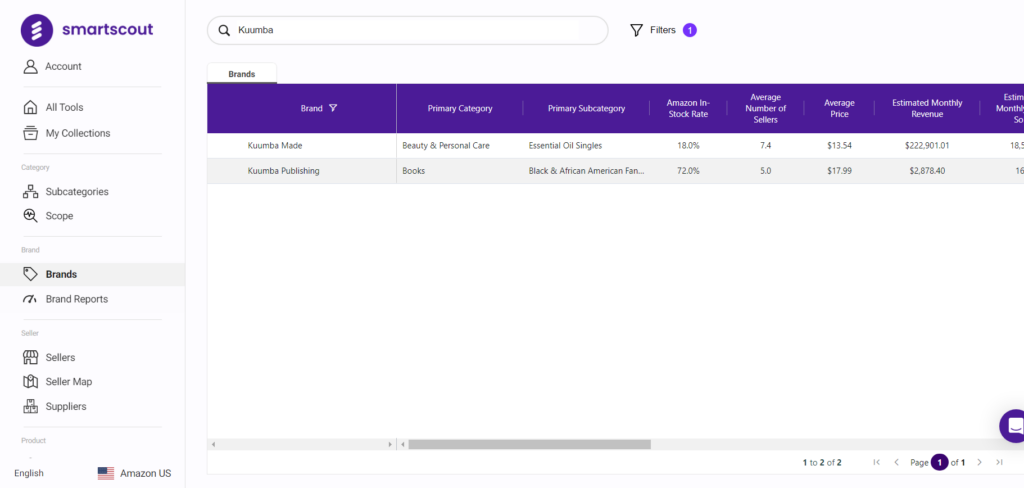The height and width of the screenshot is (488, 1024).
Task: Go to next page arrow
Action: click(x=979, y=463)
